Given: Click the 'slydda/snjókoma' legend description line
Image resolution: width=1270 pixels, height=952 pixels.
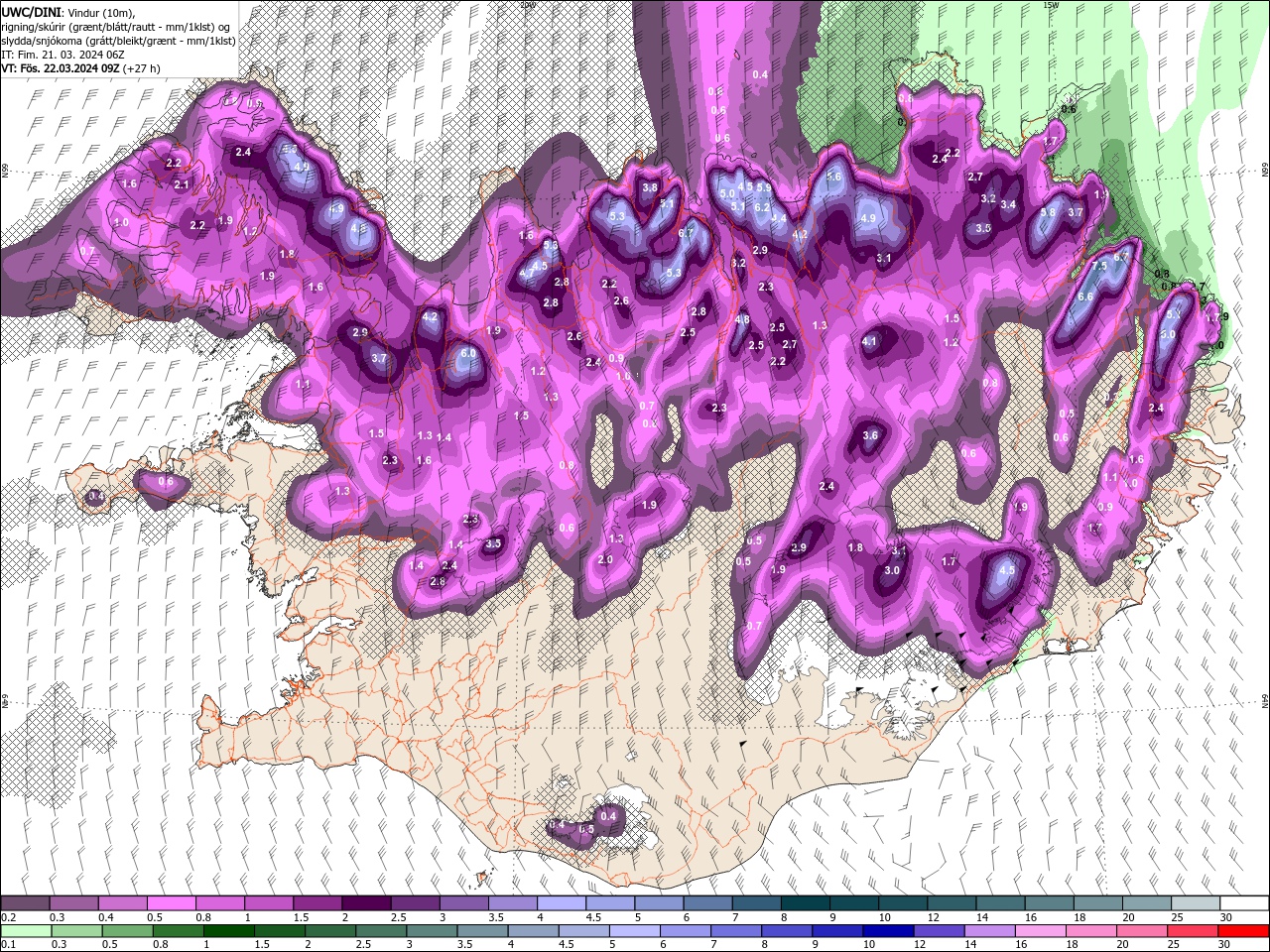Looking at the screenshot, I should click(x=118, y=41).
